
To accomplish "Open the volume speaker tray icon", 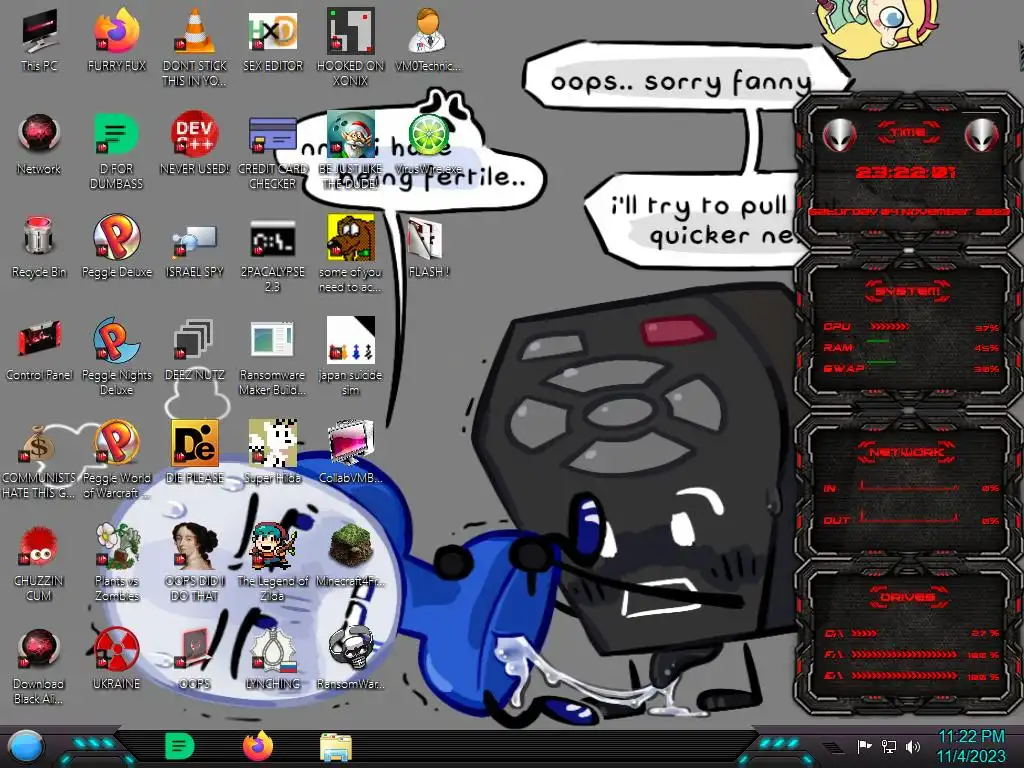I will [913, 746].
